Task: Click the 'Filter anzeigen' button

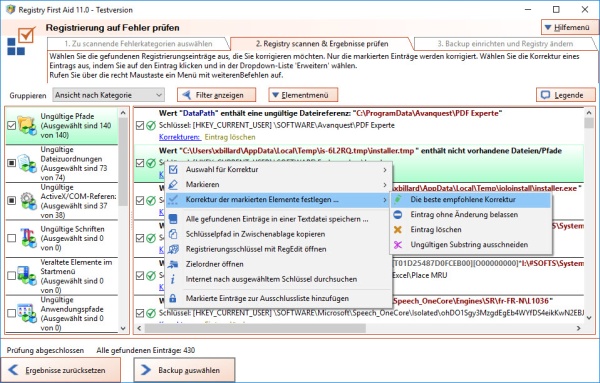Action: tap(216, 95)
